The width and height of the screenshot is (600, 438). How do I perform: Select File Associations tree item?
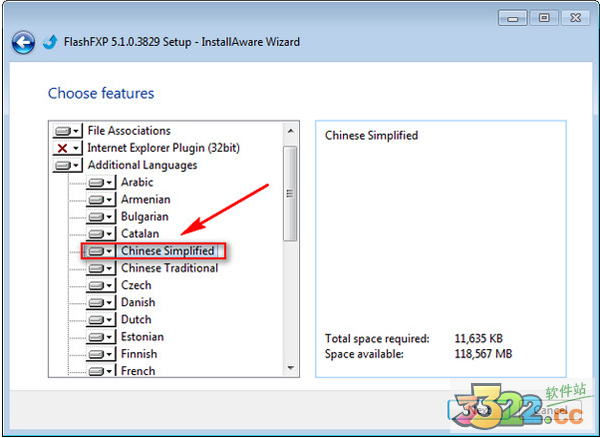pos(129,131)
